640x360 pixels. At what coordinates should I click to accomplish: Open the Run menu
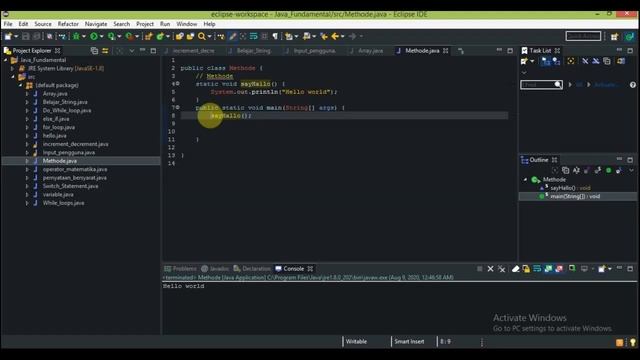[x=165, y=24]
